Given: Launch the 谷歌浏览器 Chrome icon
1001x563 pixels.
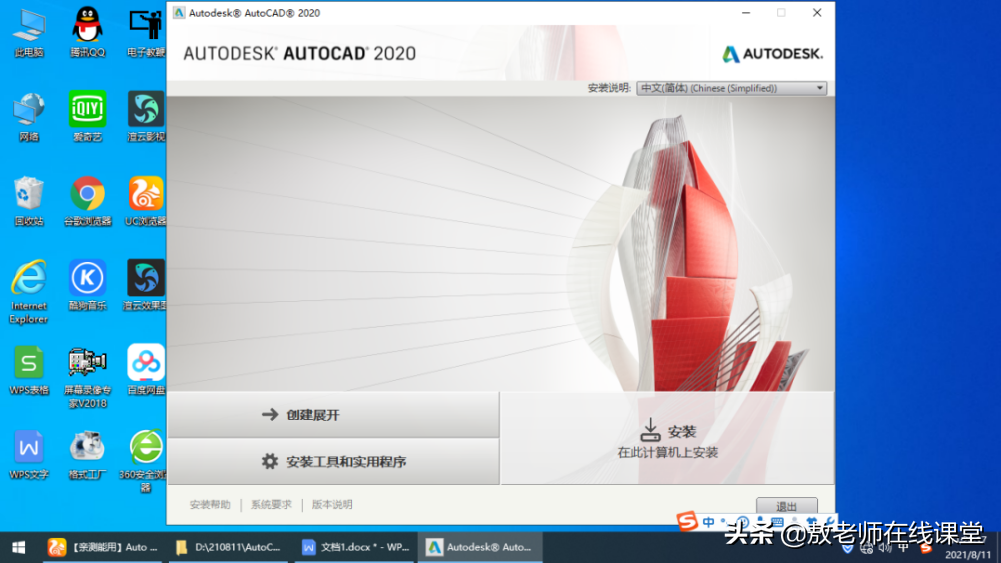Looking at the screenshot, I should 87,201.
